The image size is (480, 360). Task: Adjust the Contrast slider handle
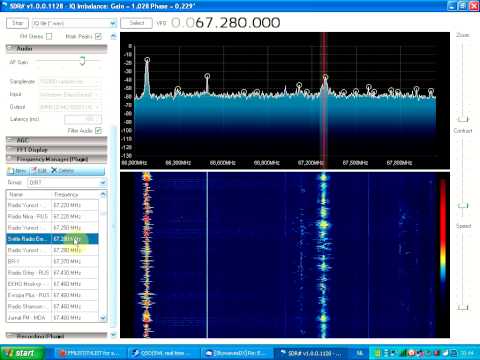(463, 206)
